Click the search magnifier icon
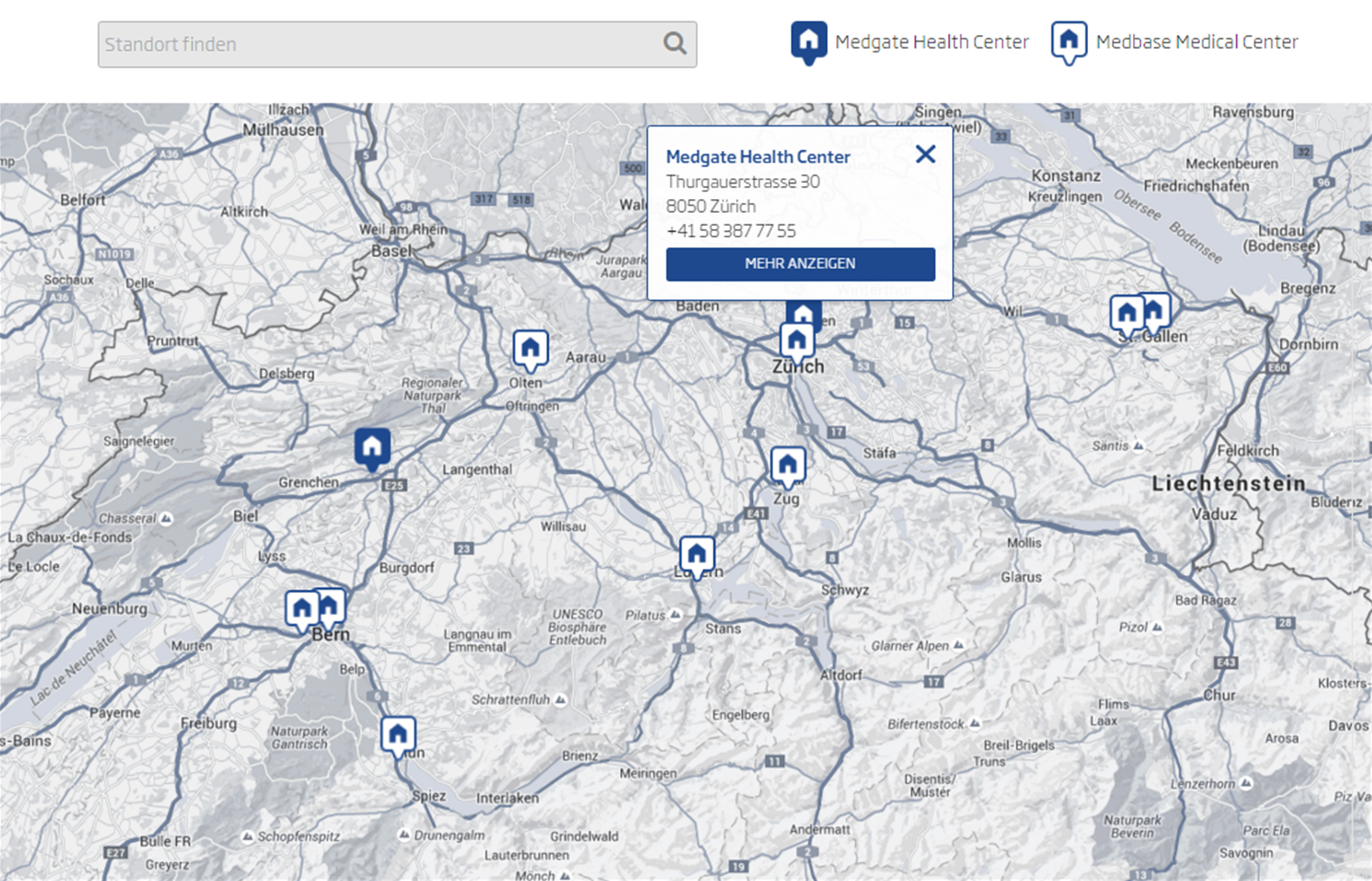The width and height of the screenshot is (1372, 881). click(x=675, y=43)
